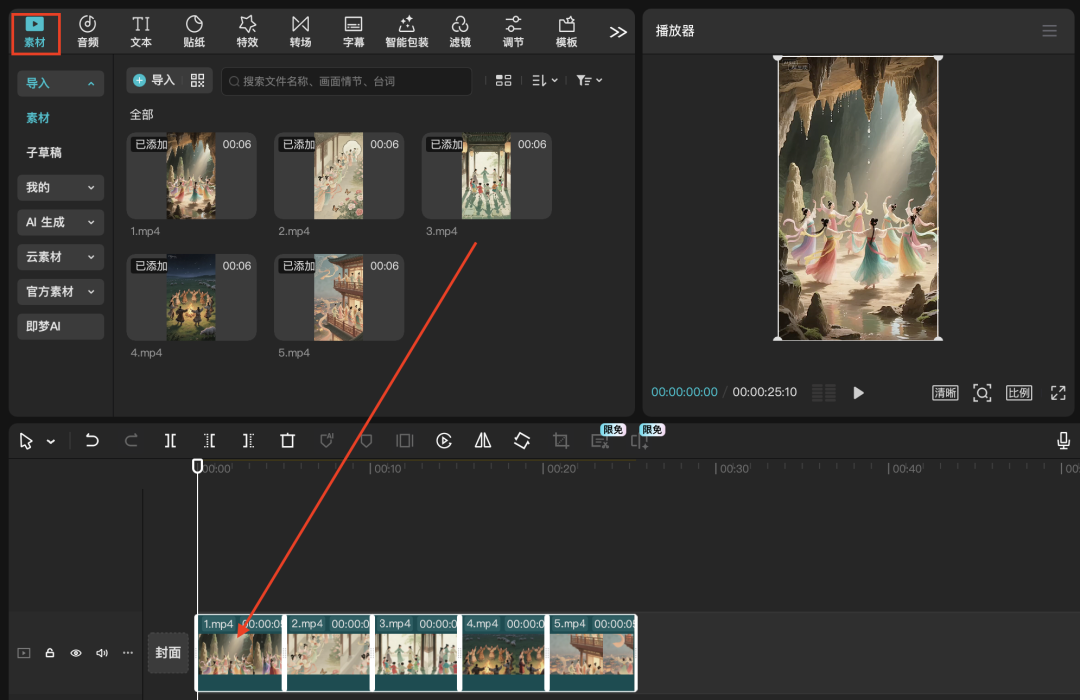This screenshot has width=1080, height=700.
Task: Toggle track visibility with the eye icon
Action: 76,653
